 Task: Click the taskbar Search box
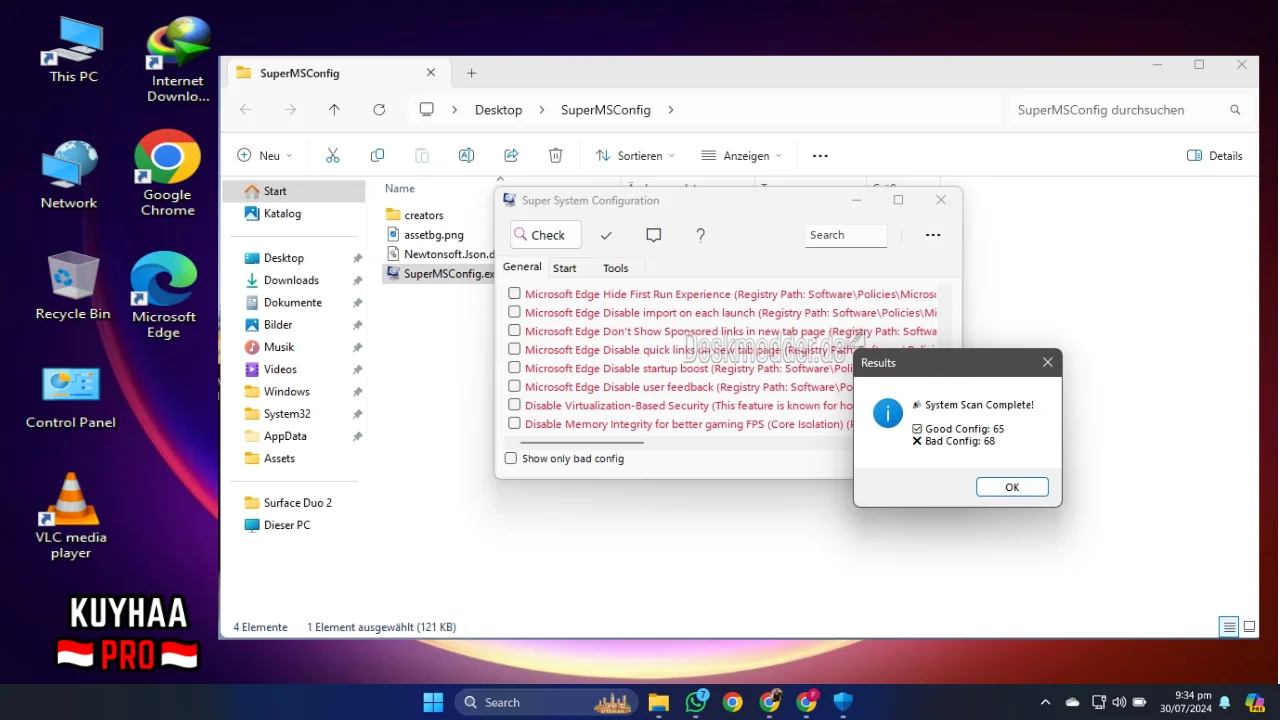pos(546,702)
